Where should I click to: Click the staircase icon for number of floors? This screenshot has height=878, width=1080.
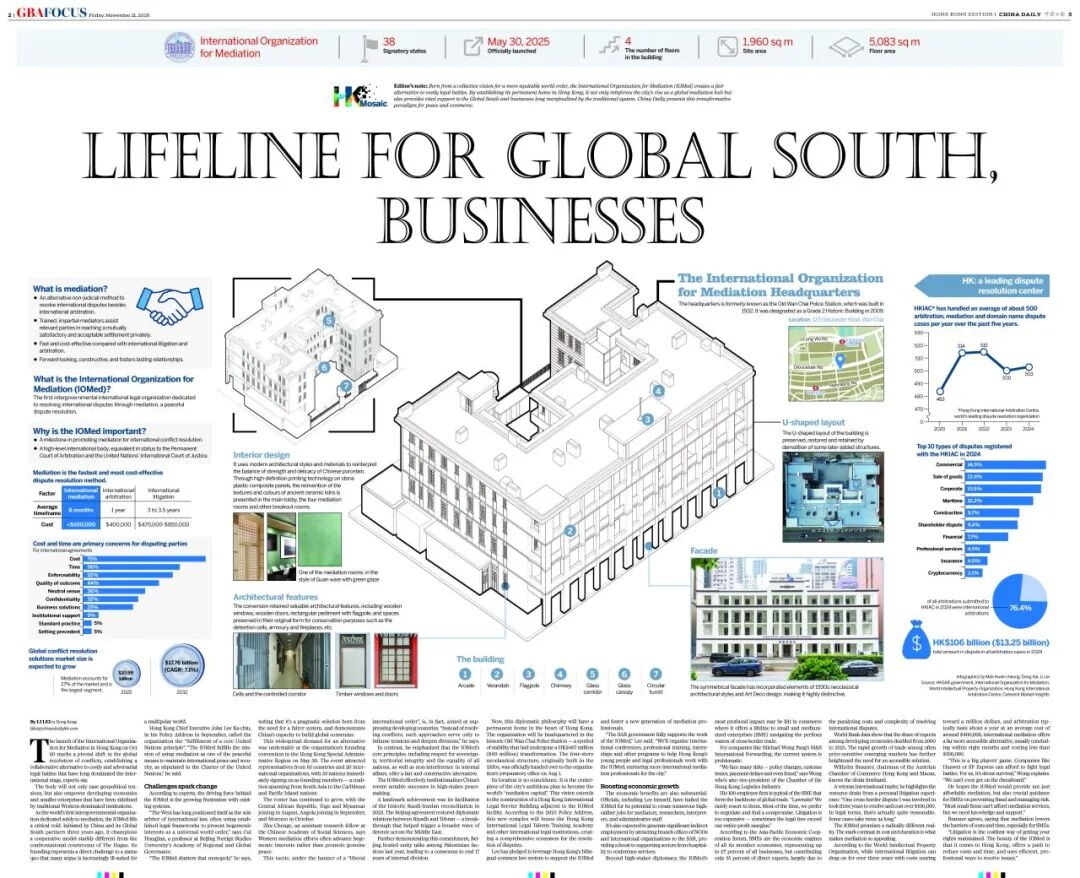click(609, 46)
